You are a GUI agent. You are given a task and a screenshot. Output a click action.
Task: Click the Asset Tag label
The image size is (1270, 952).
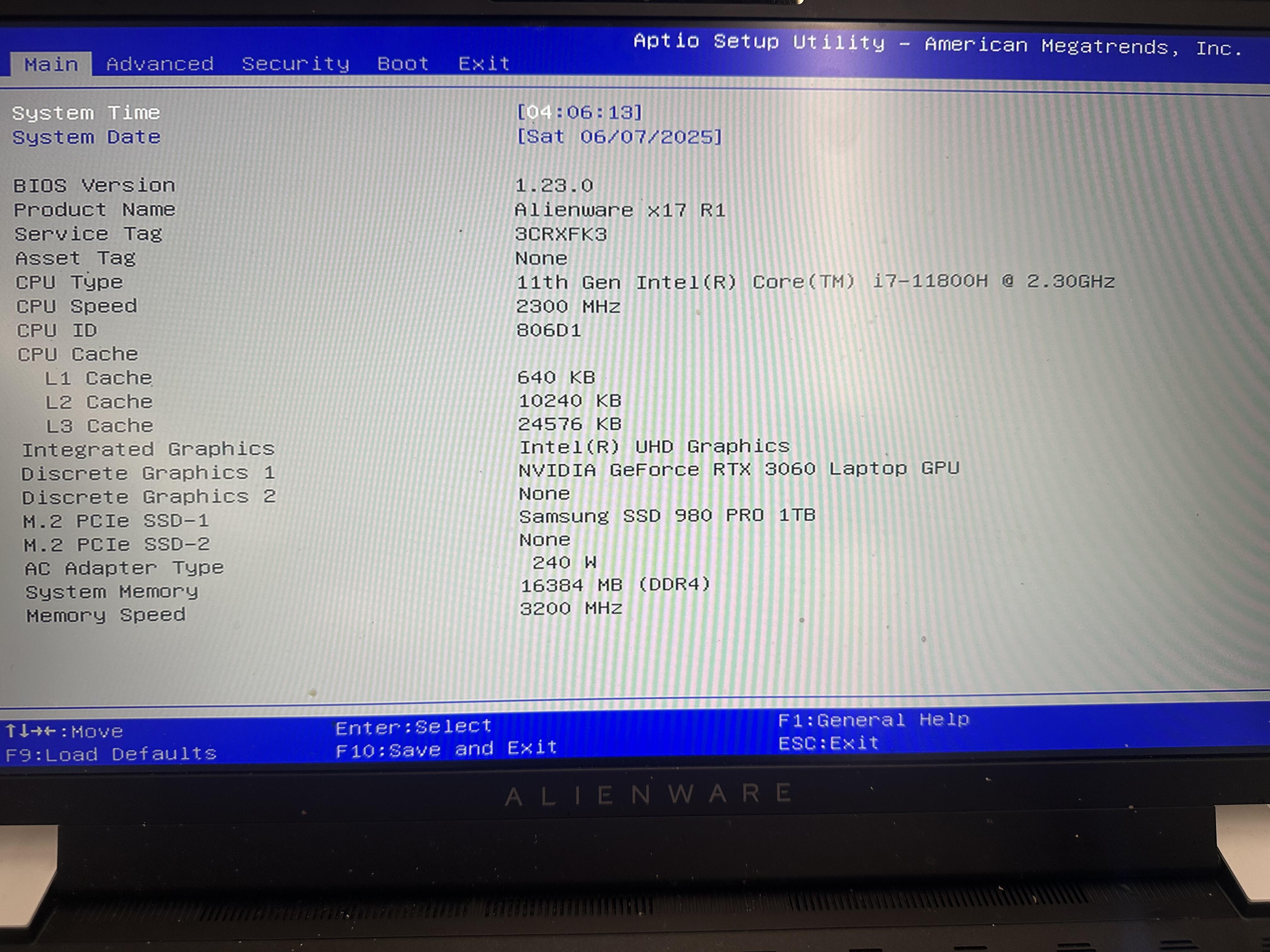76,258
